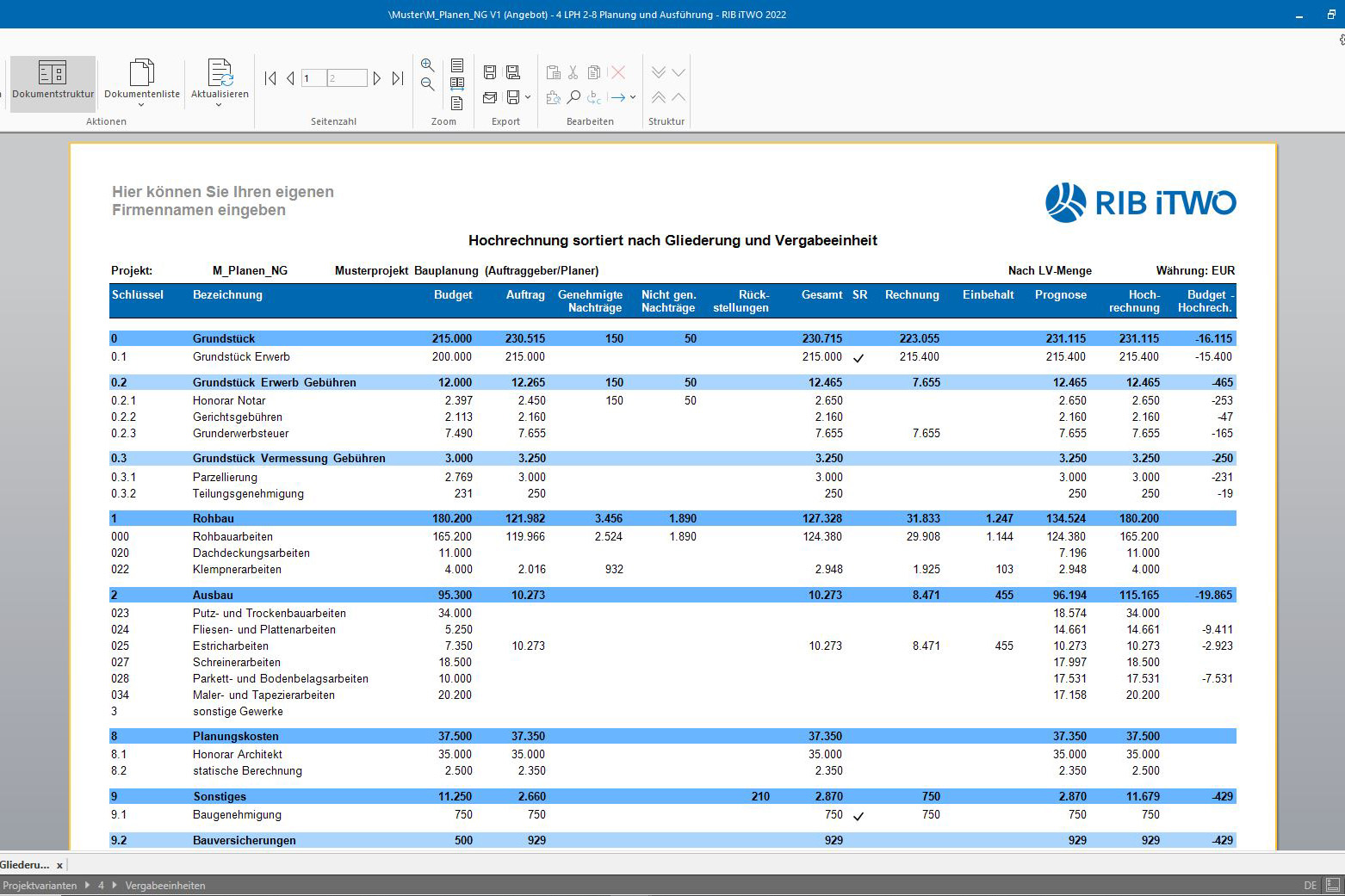
Task: Click the current page number field
Action: pos(313,78)
